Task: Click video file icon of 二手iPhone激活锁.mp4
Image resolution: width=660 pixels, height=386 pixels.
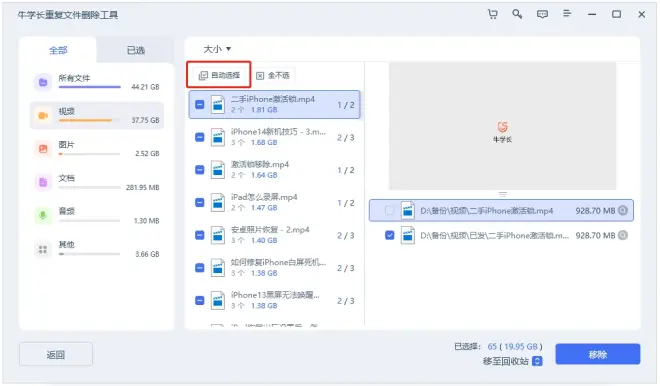Action: [x=218, y=104]
